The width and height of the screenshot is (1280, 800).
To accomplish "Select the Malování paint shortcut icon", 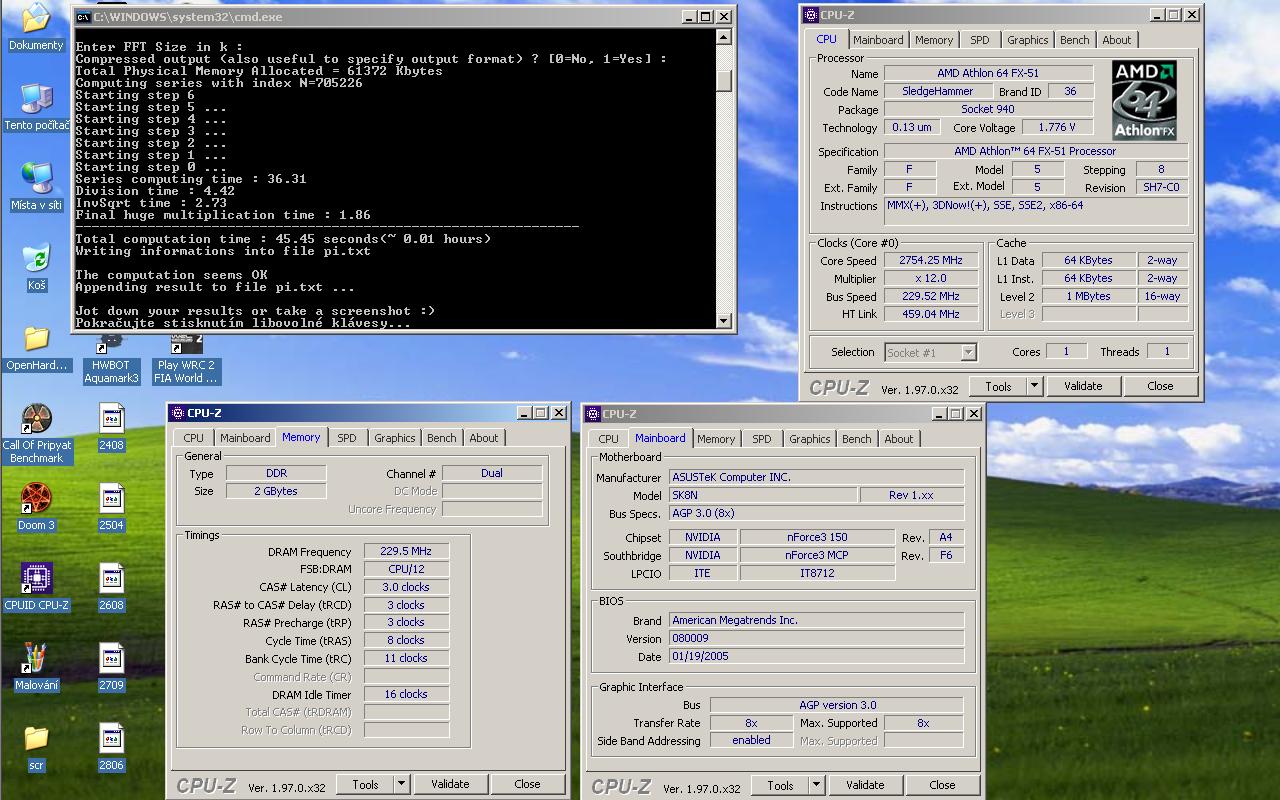I will tap(36, 658).
